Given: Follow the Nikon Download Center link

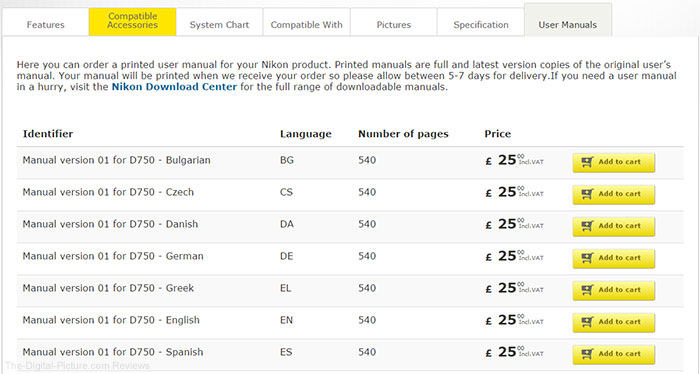Looking at the screenshot, I should [174, 87].
